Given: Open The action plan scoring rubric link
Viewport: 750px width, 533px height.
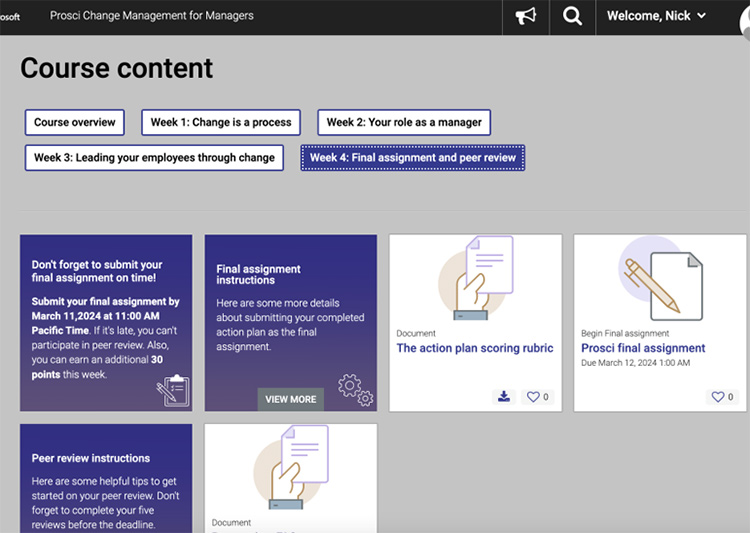Looking at the screenshot, I should pyautogui.click(x=474, y=348).
